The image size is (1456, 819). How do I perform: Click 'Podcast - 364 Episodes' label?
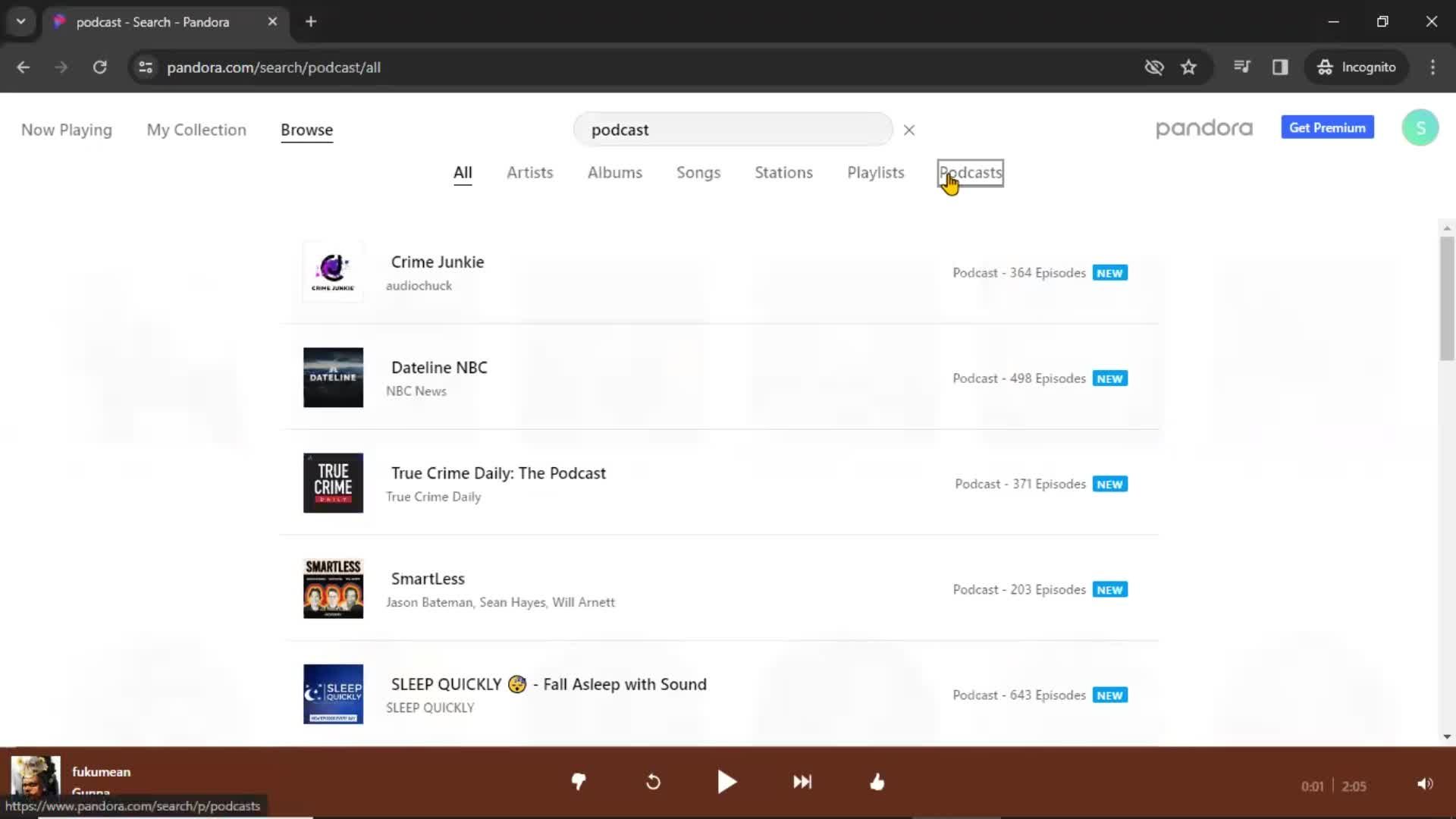tap(1018, 273)
